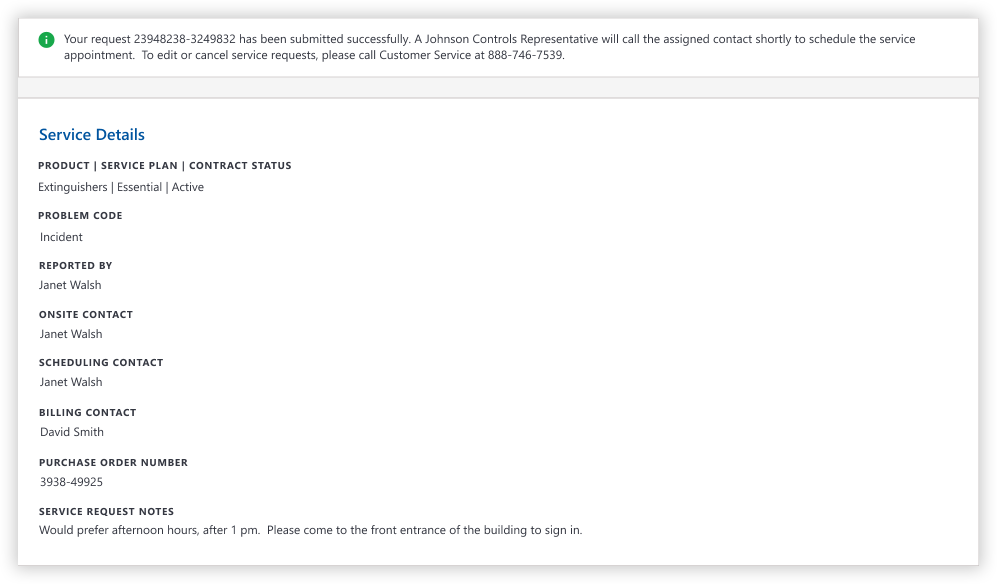The width and height of the screenshot is (997, 584).
Task: Click the Service Details heading
Action: click(92, 134)
